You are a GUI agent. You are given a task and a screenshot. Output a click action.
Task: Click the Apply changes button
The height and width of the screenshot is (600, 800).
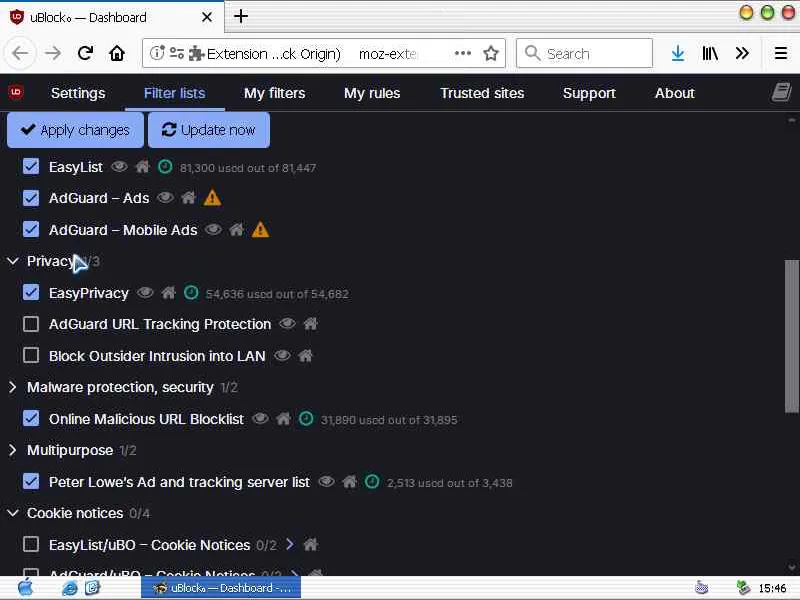[x=76, y=130]
